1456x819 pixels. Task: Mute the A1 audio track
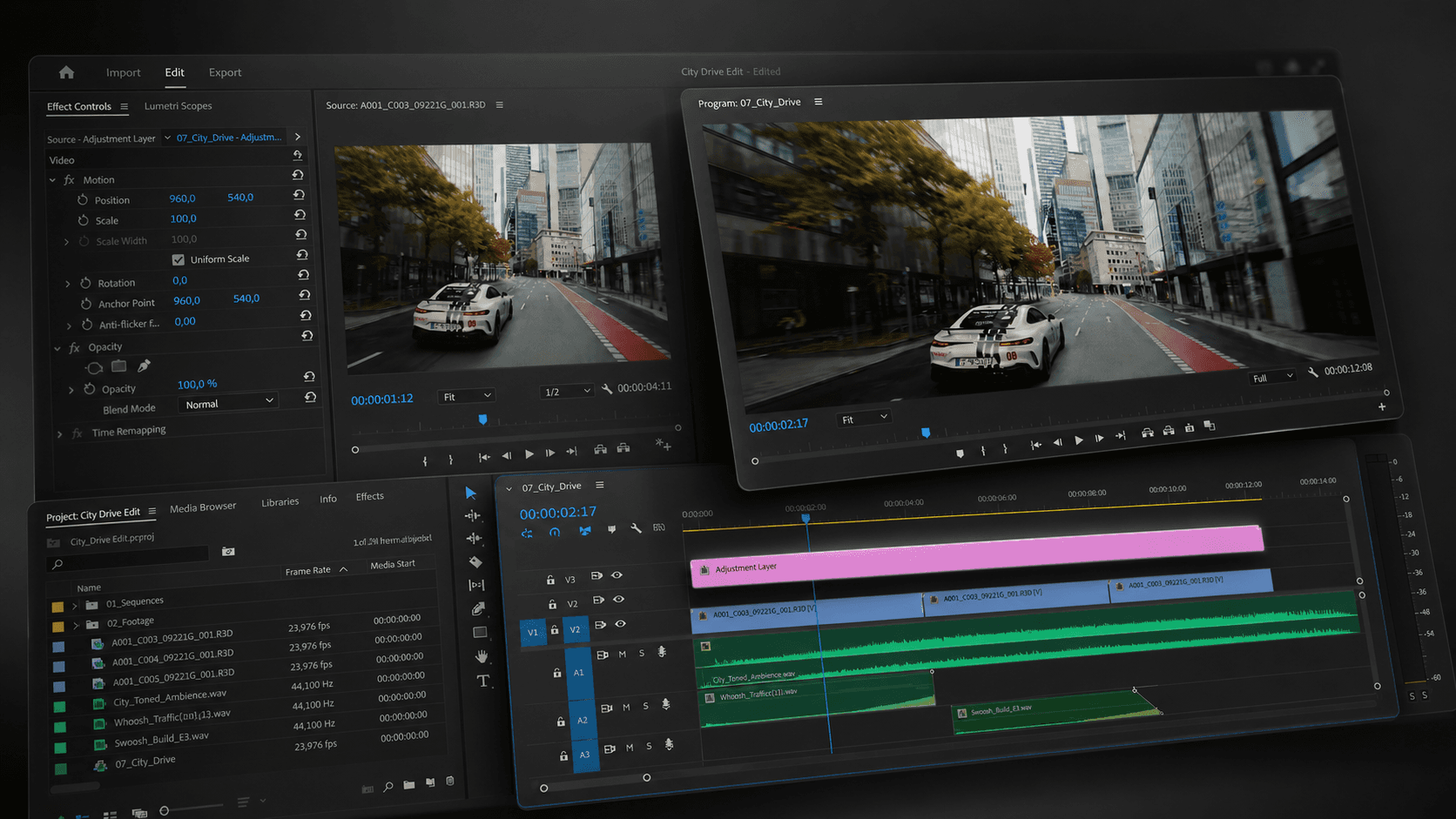[622, 654]
